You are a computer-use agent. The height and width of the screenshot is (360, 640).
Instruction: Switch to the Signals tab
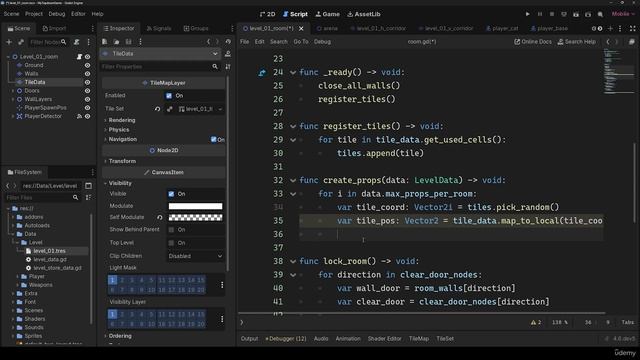pos(159,29)
